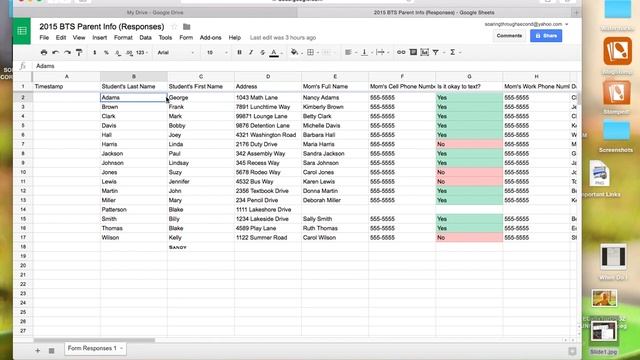This screenshot has height=360, width=640.
Task: Open the Help menu
Action: [x=235, y=38]
